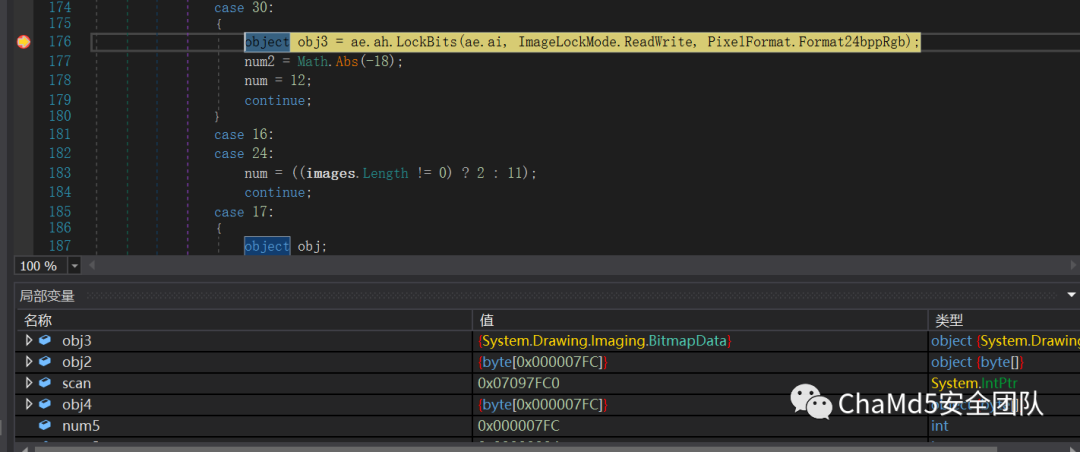Image resolution: width=1080 pixels, height=452 pixels.
Task: Click PixelFormat.Format24bppRgb on line 176
Action: pos(809,42)
